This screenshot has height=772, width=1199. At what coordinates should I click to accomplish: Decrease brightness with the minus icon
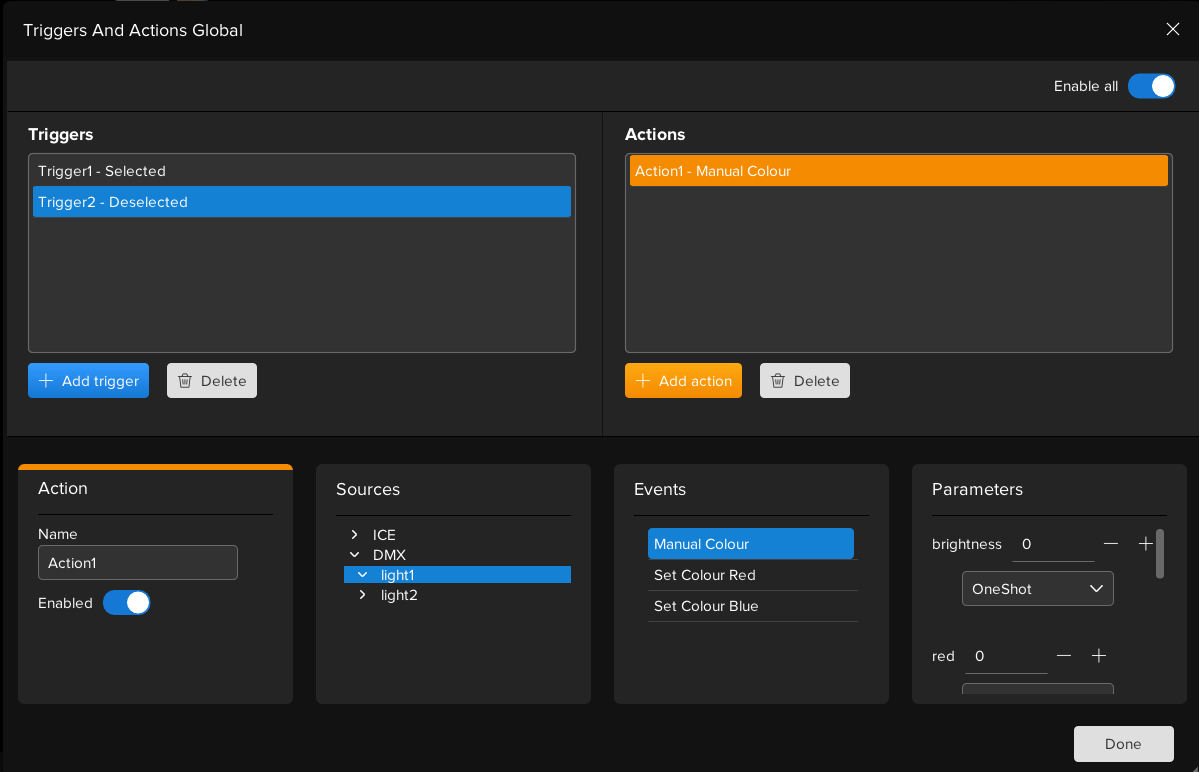pyautogui.click(x=1111, y=544)
